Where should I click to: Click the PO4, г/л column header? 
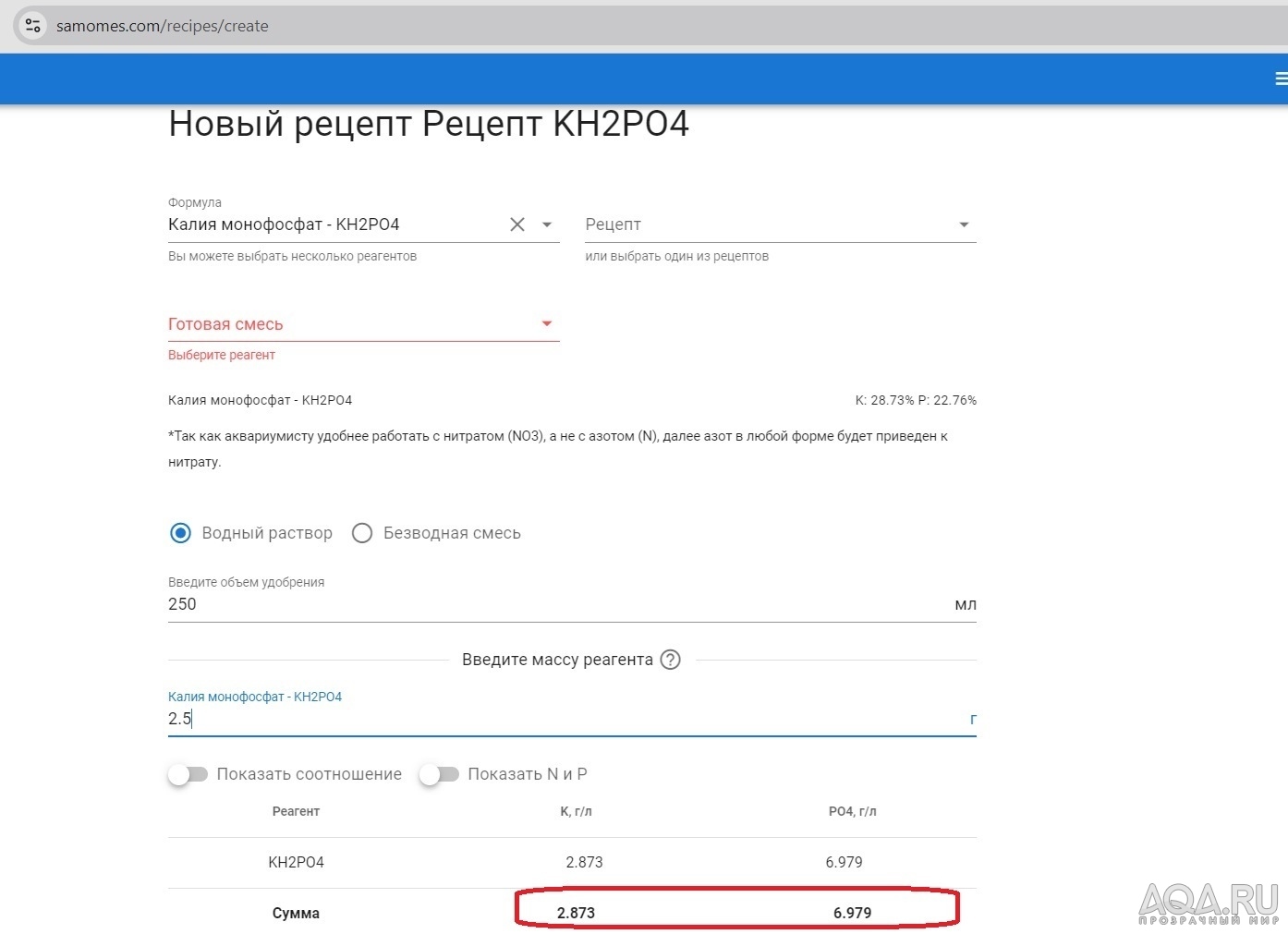point(852,811)
